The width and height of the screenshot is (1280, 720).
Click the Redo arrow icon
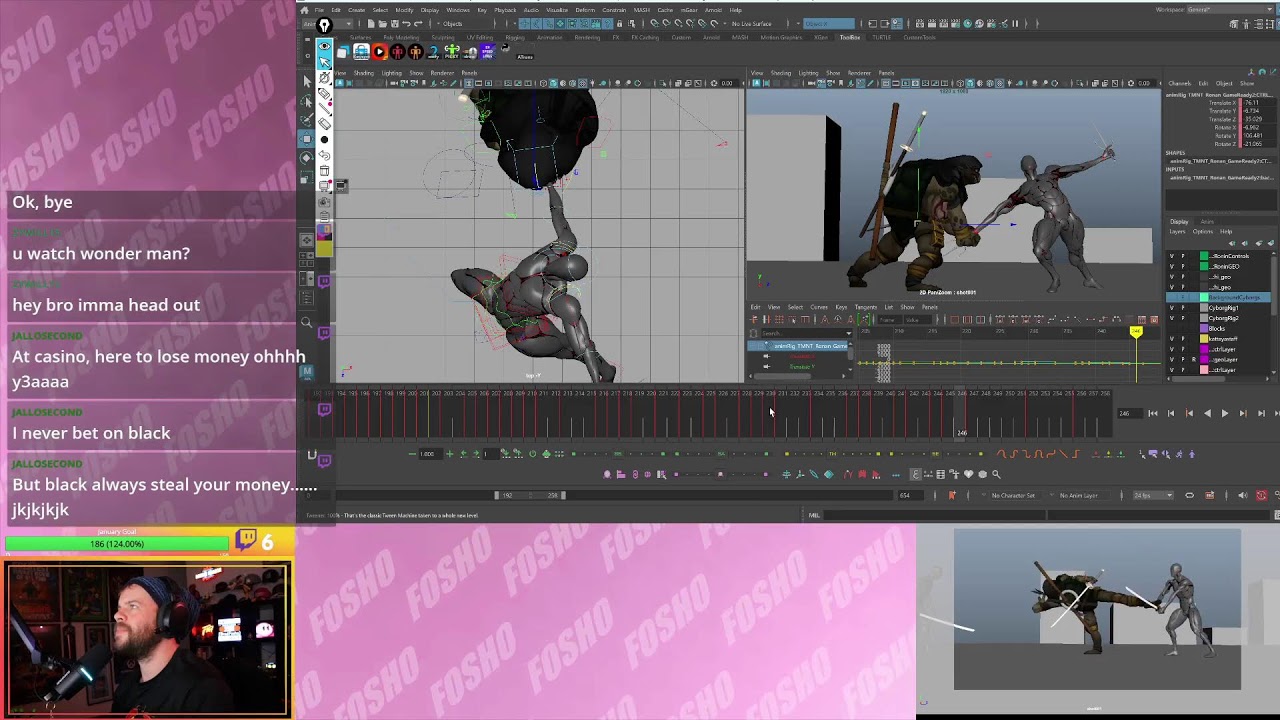pos(418,24)
